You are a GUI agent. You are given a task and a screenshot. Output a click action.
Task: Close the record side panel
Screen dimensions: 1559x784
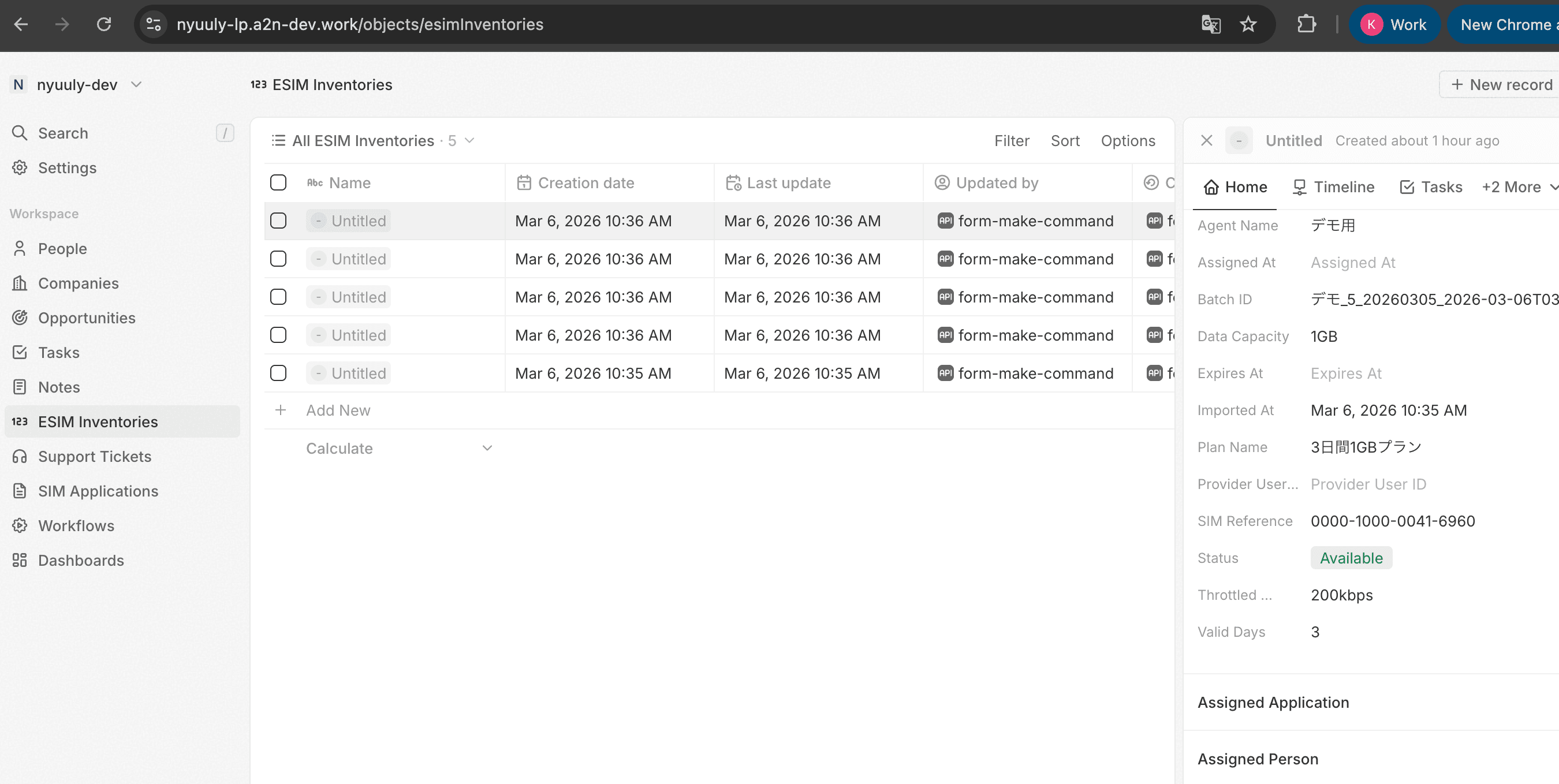pos(1206,140)
